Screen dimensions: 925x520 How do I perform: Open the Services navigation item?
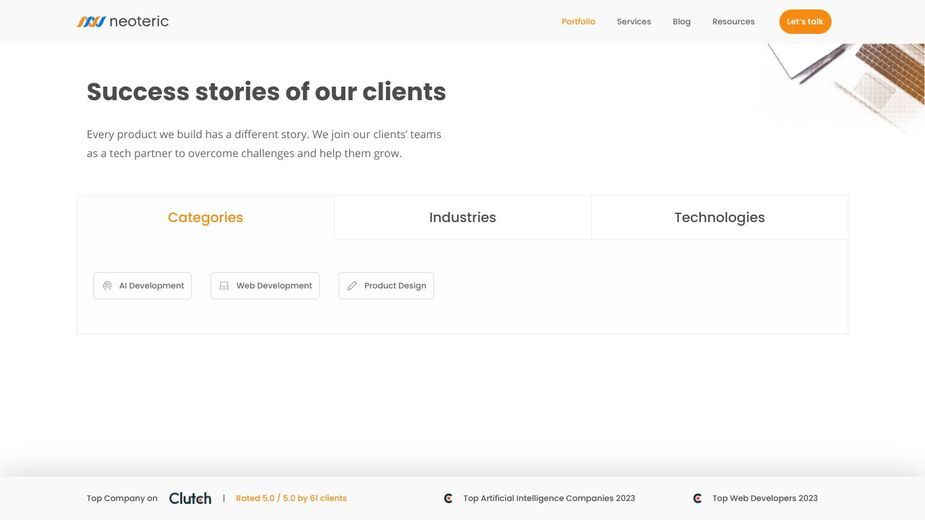click(x=634, y=21)
